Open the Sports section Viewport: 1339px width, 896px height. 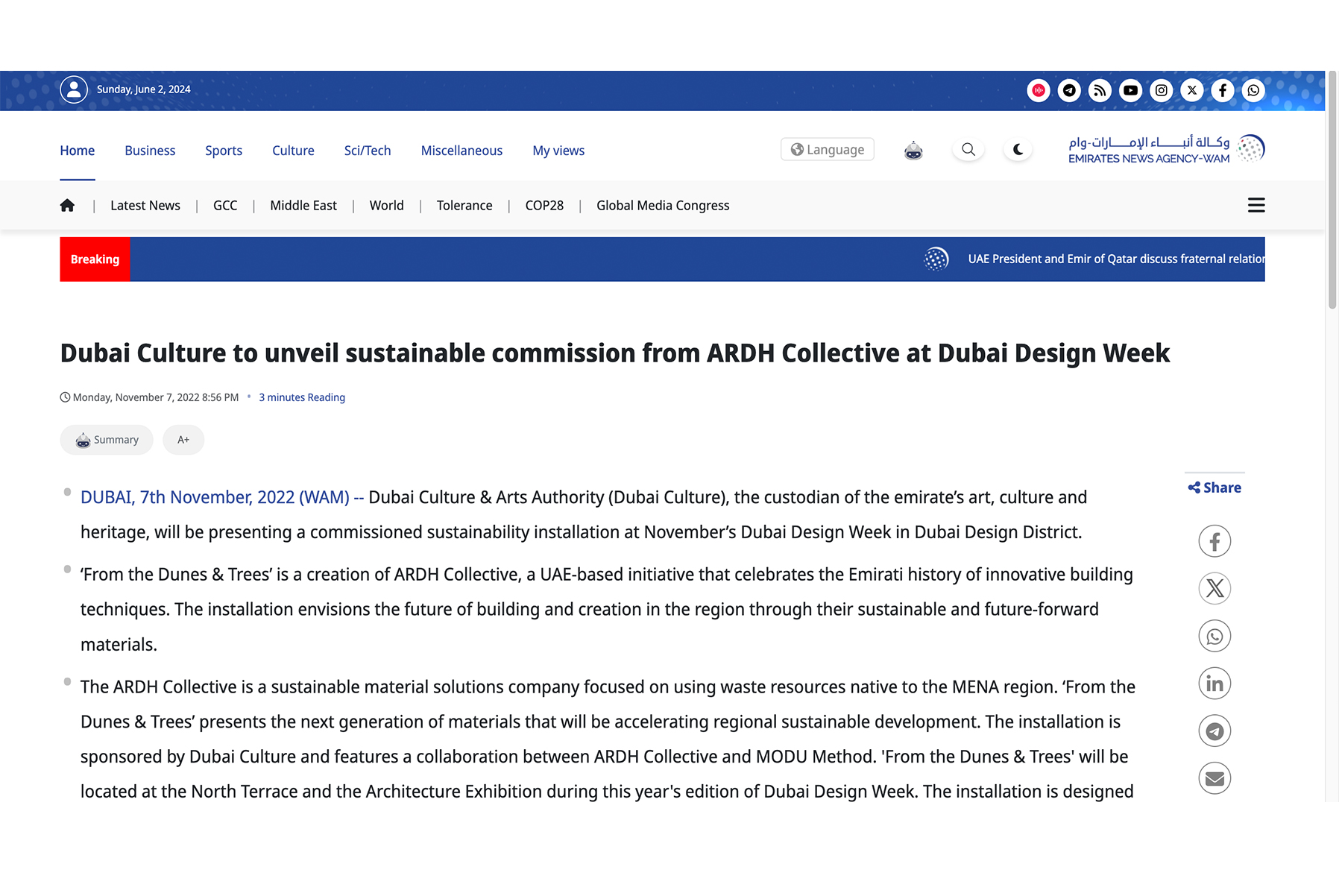224,151
